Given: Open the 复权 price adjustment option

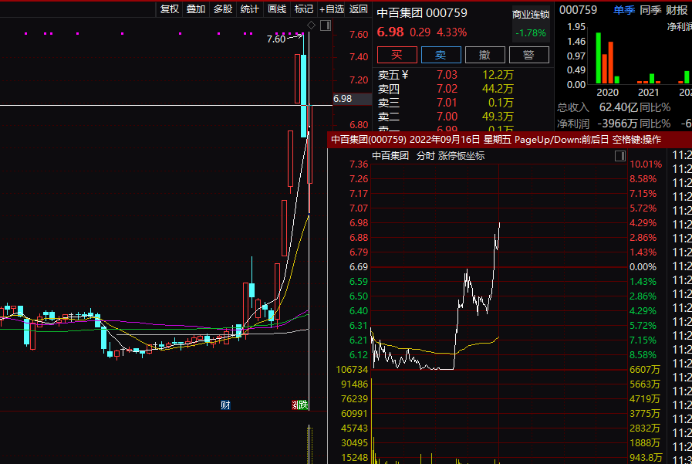Looking at the screenshot, I should coord(169,9).
